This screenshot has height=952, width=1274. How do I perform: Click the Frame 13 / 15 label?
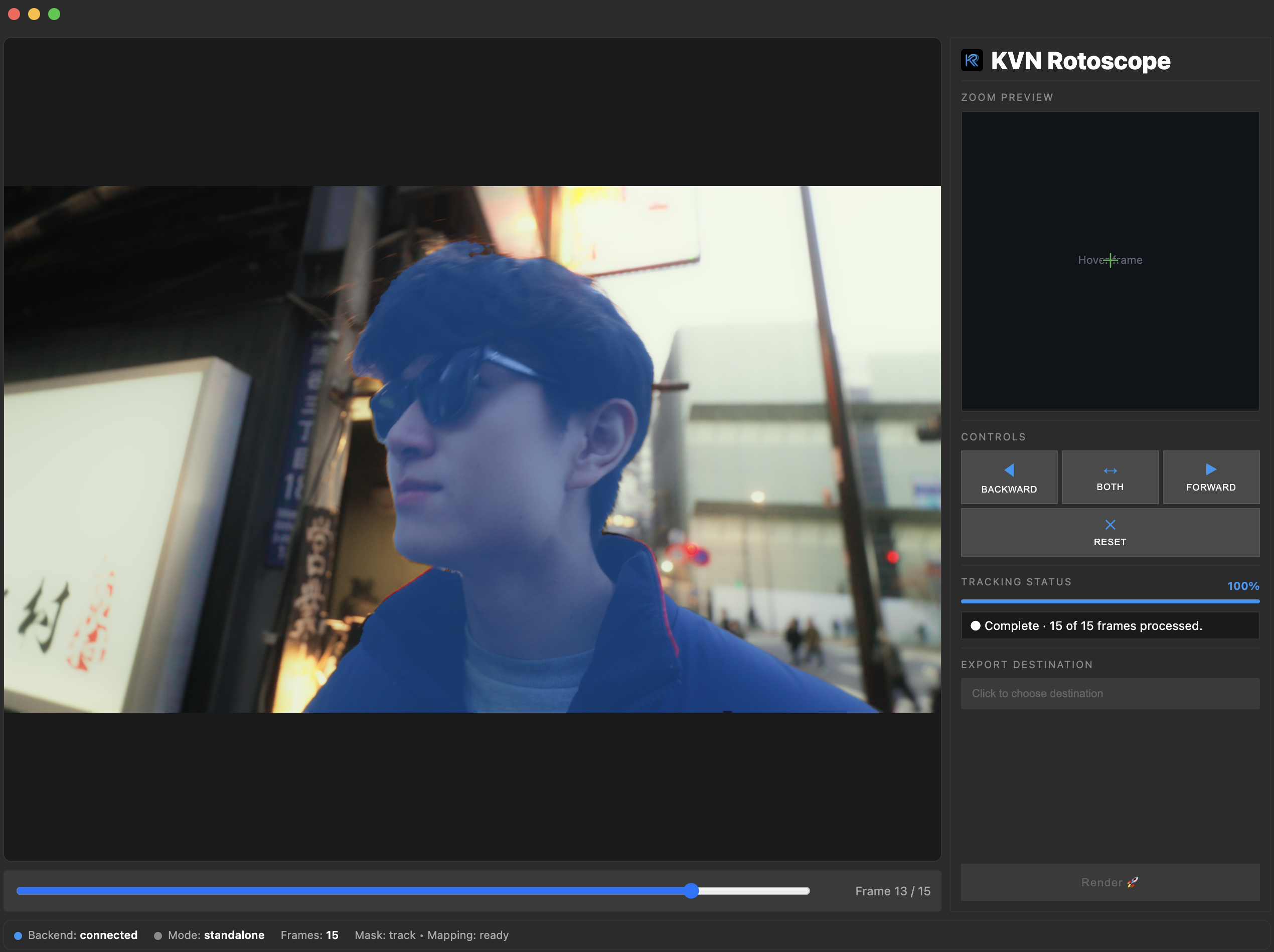click(x=892, y=891)
